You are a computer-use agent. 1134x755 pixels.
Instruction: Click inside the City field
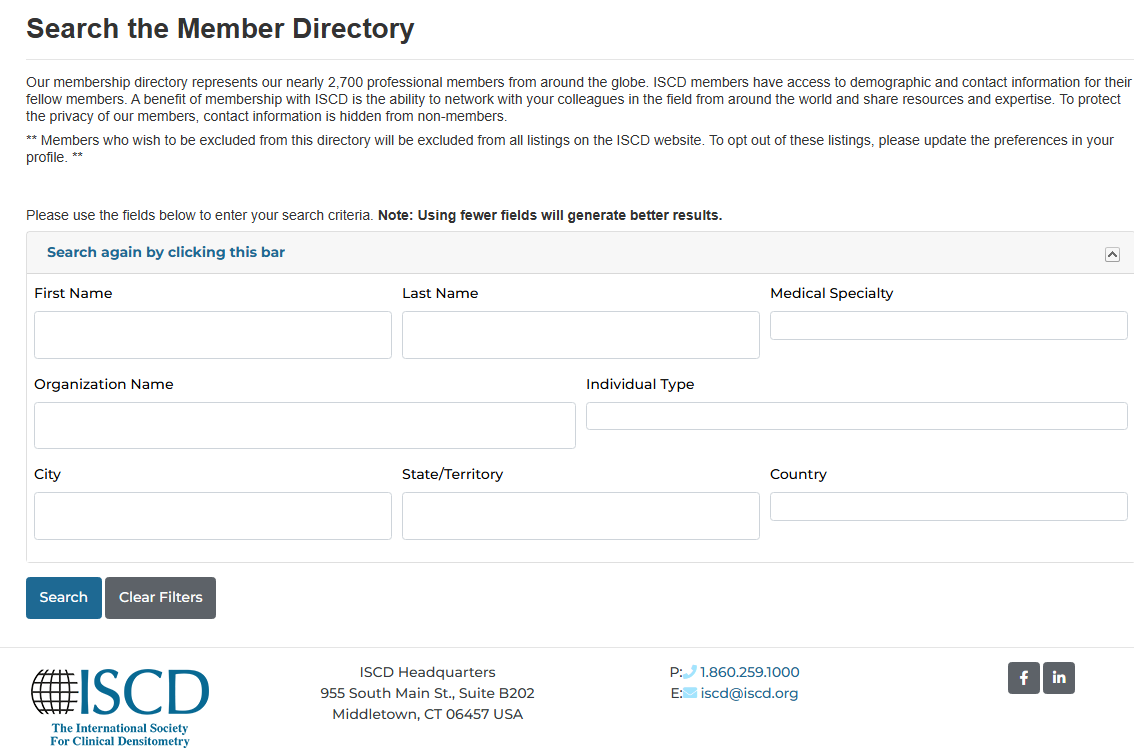(x=213, y=516)
